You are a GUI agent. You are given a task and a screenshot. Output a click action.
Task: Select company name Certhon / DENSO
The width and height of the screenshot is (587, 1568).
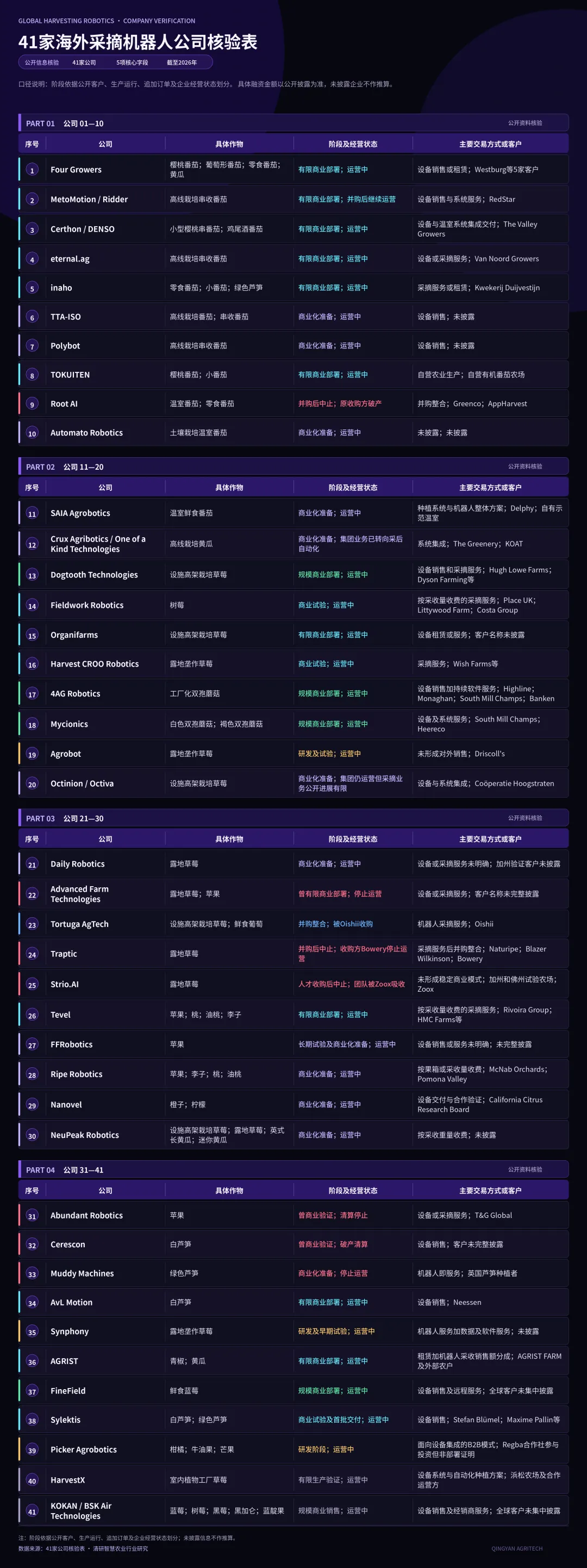pyautogui.click(x=82, y=229)
